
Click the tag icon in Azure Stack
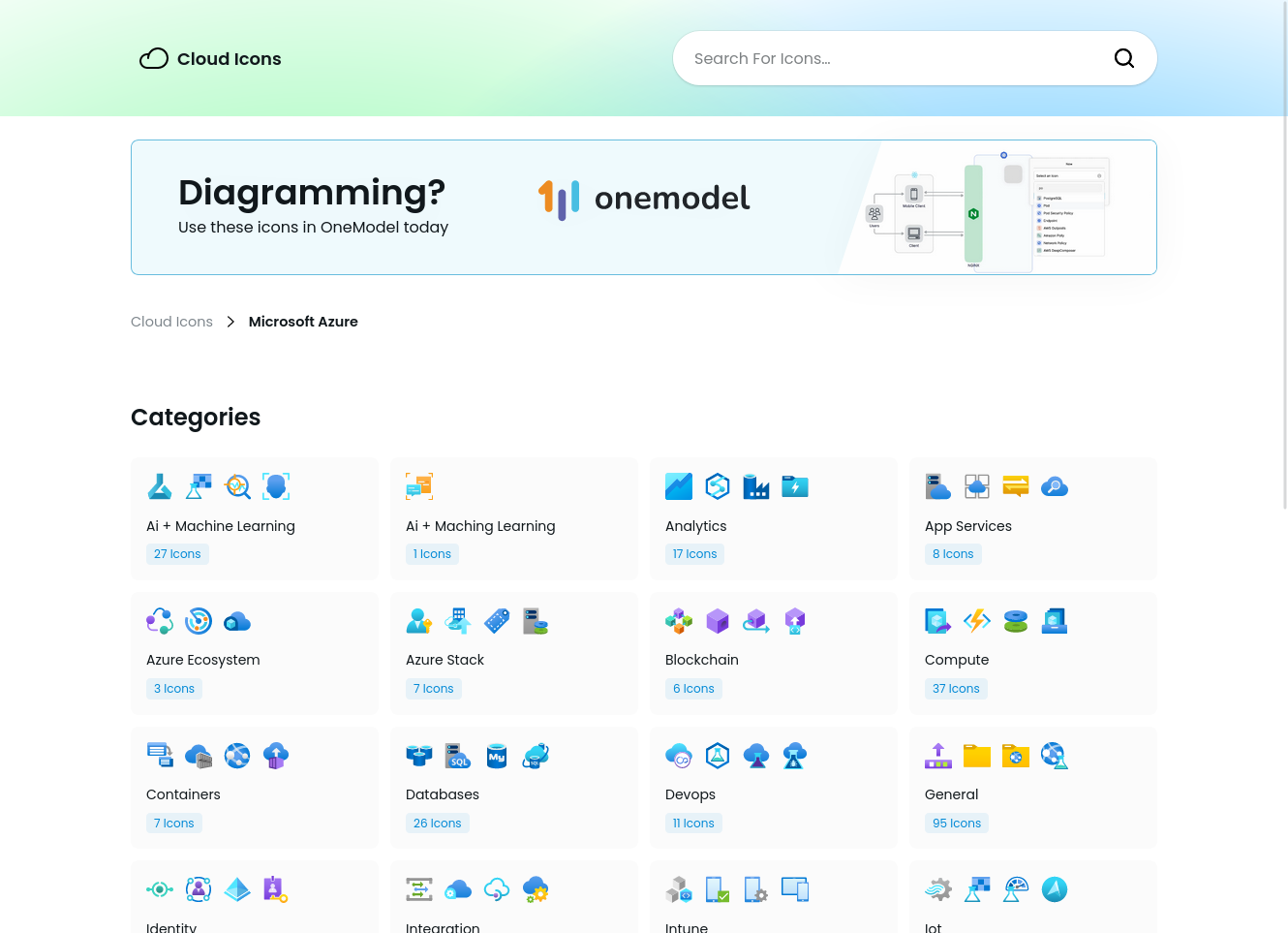click(x=497, y=621)
